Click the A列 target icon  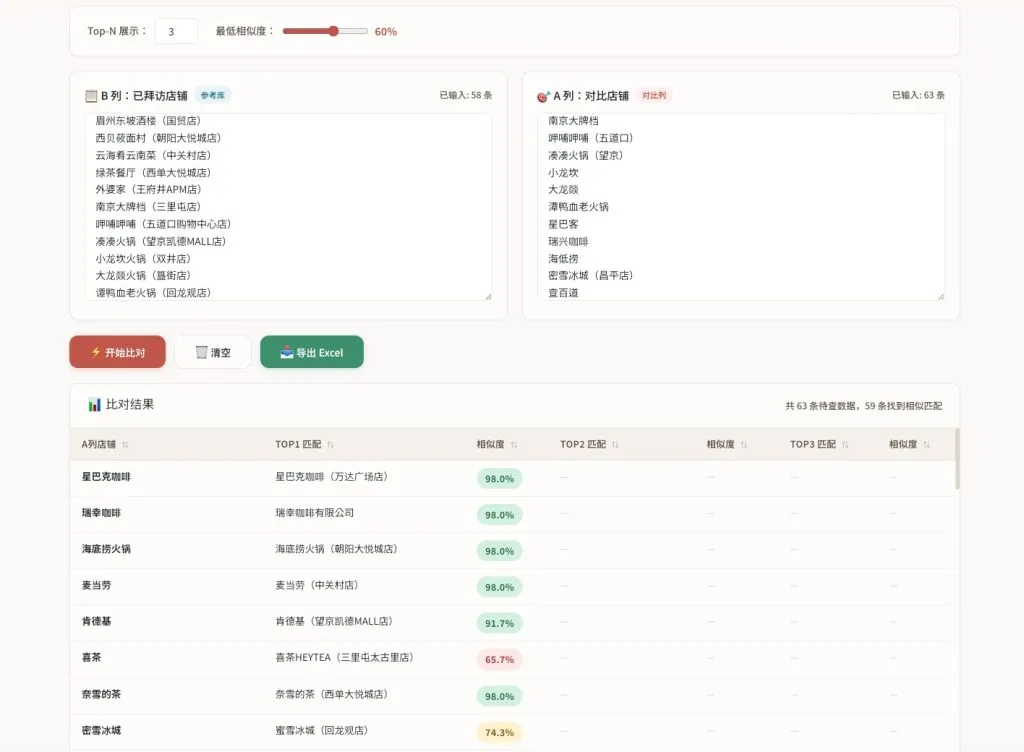pyautogui.click(x=543, y=97)
